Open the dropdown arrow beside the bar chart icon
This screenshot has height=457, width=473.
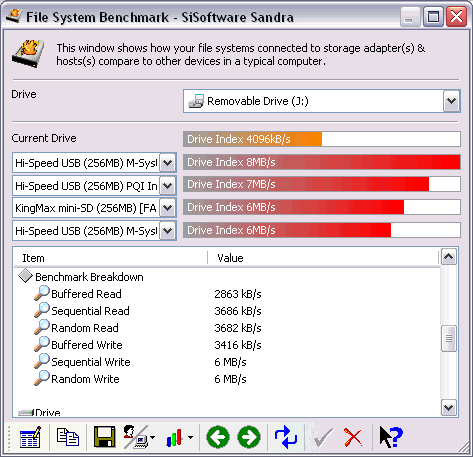click(190, 437)
